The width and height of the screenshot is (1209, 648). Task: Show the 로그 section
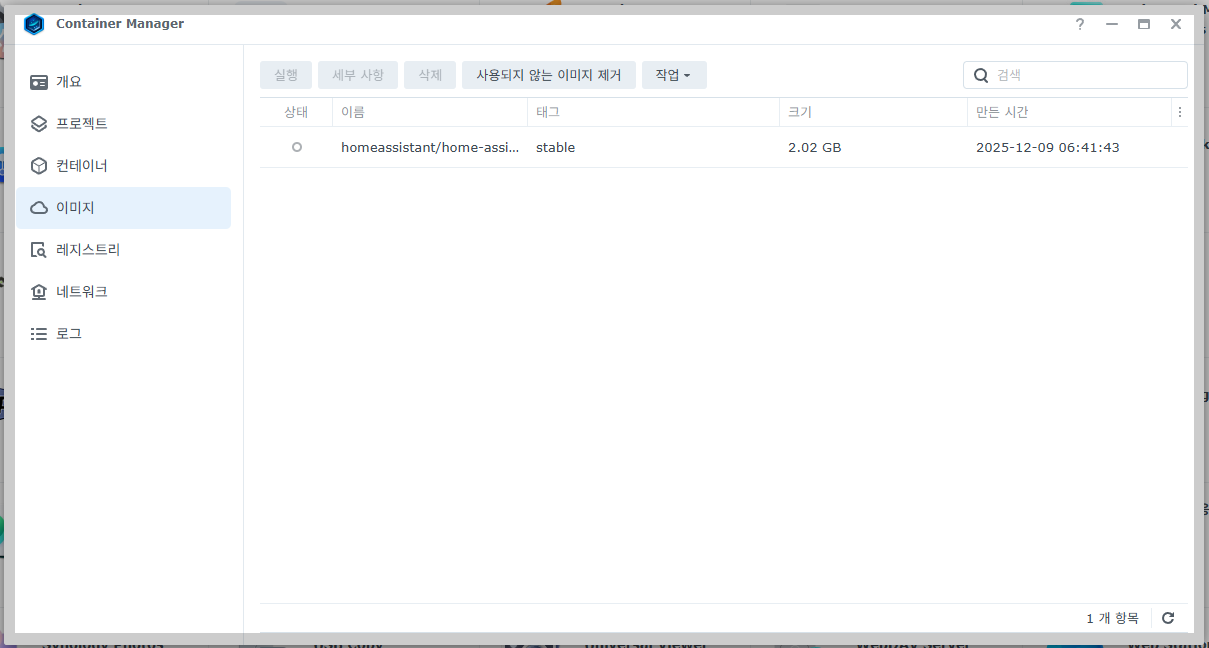tap(124, 334)
